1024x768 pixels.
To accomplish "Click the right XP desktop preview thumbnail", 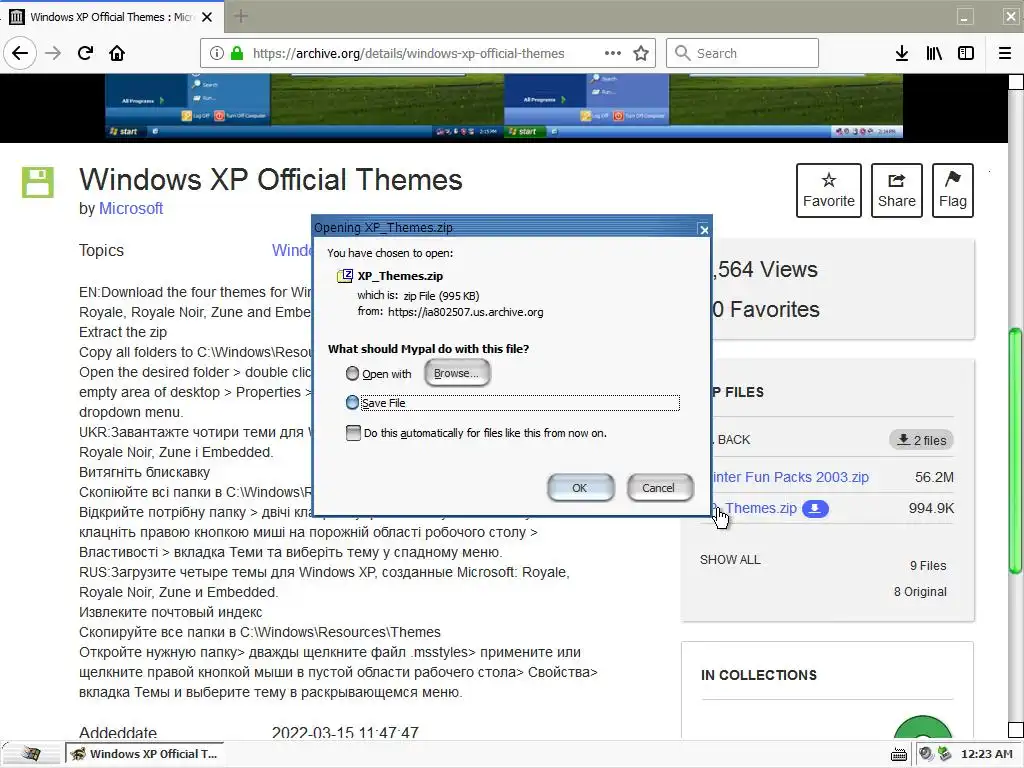I will tap(703, 105).
